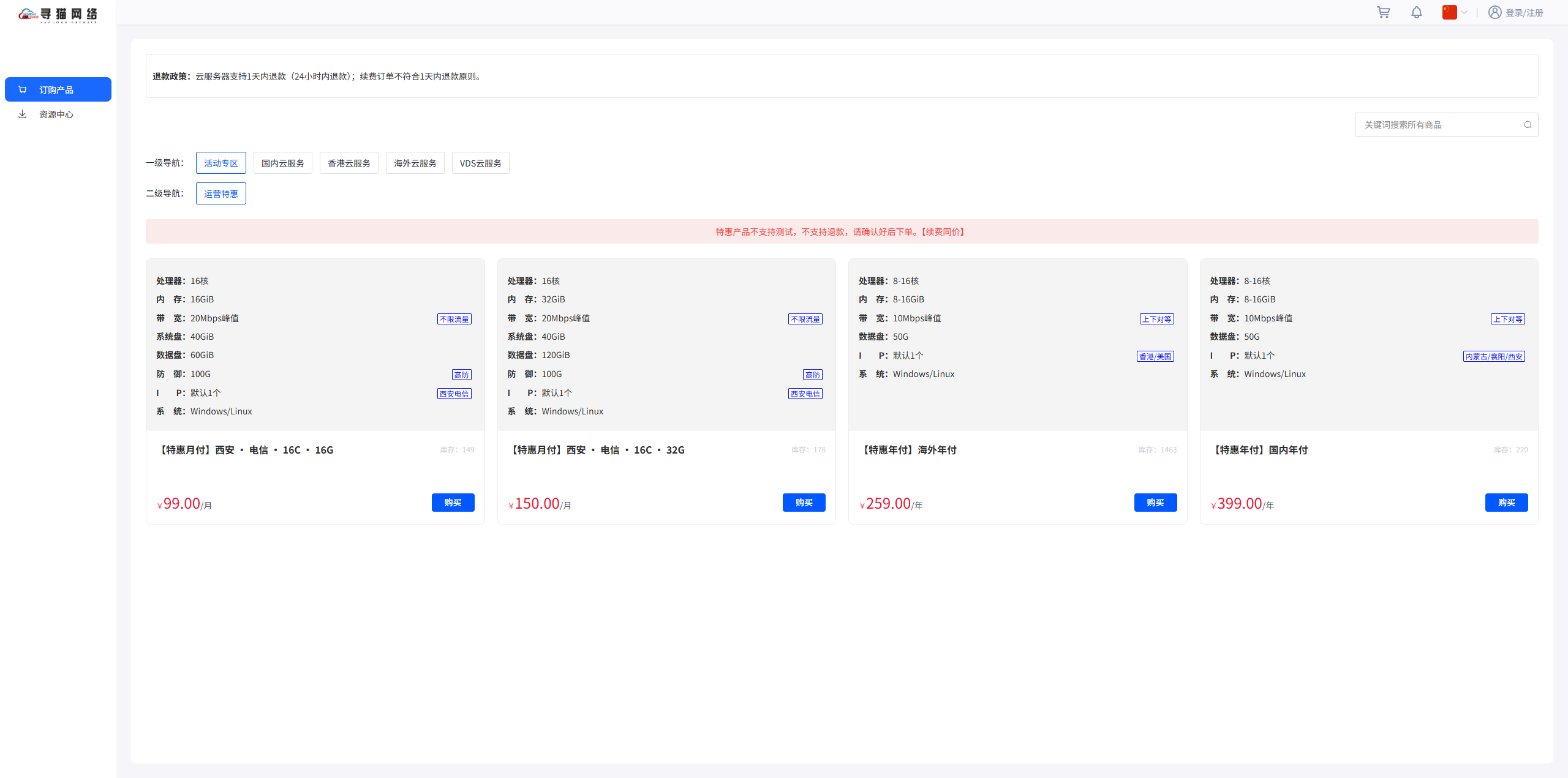The height and width of the screenshot is (778, 1568).
Task: Click the China flag language icon
Action: 1450,12
